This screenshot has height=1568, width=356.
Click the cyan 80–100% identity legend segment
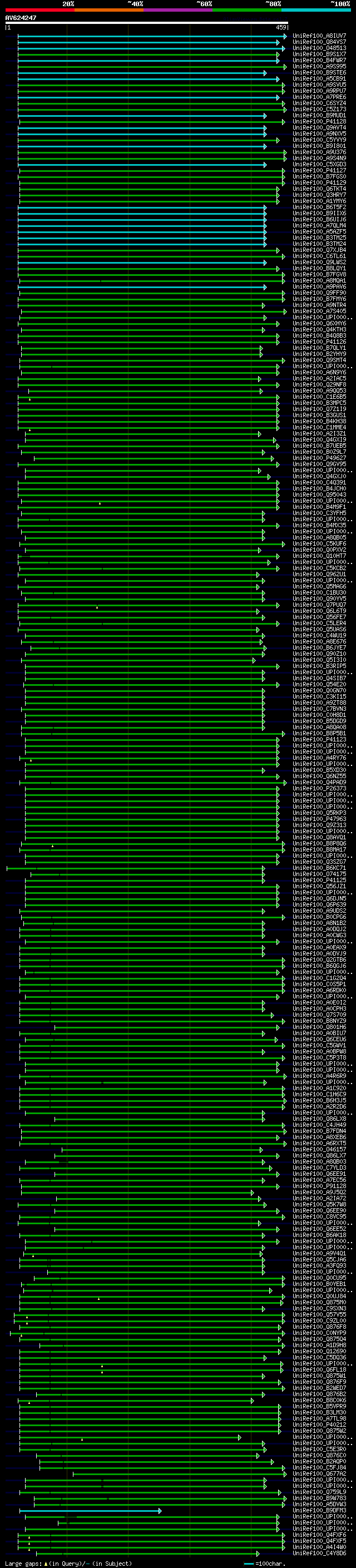point(317,10)
